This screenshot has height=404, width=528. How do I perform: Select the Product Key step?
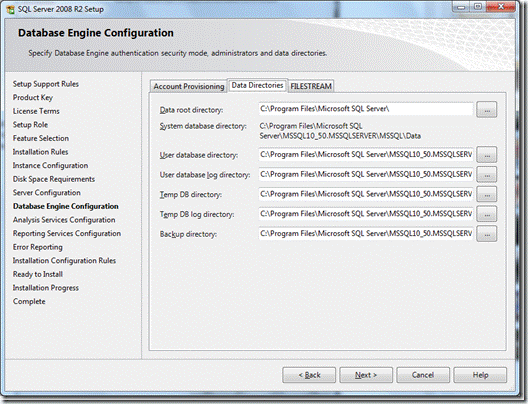tap(33, 98)
